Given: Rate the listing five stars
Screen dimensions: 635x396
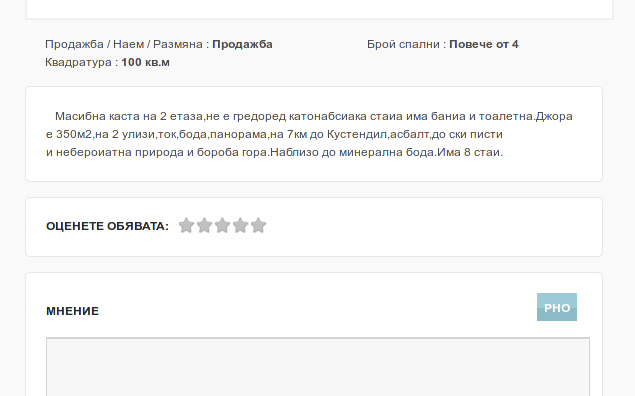Looking at the screenshot, I should click(x=258, y=226).
